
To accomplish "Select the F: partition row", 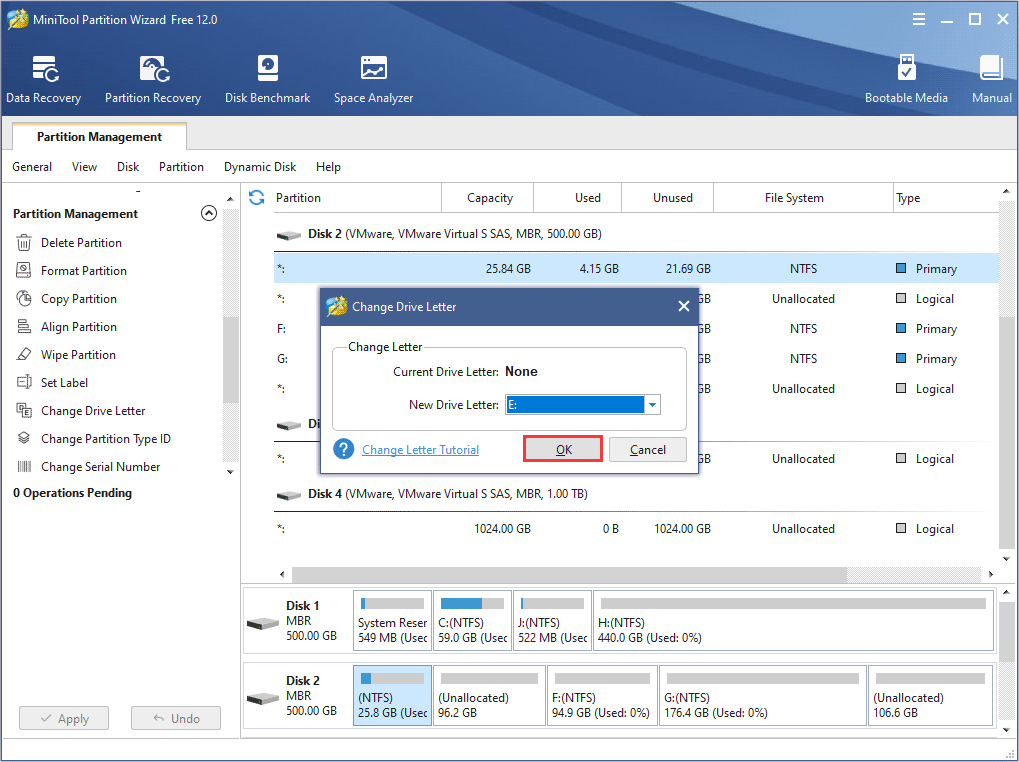I will [636, 329].
